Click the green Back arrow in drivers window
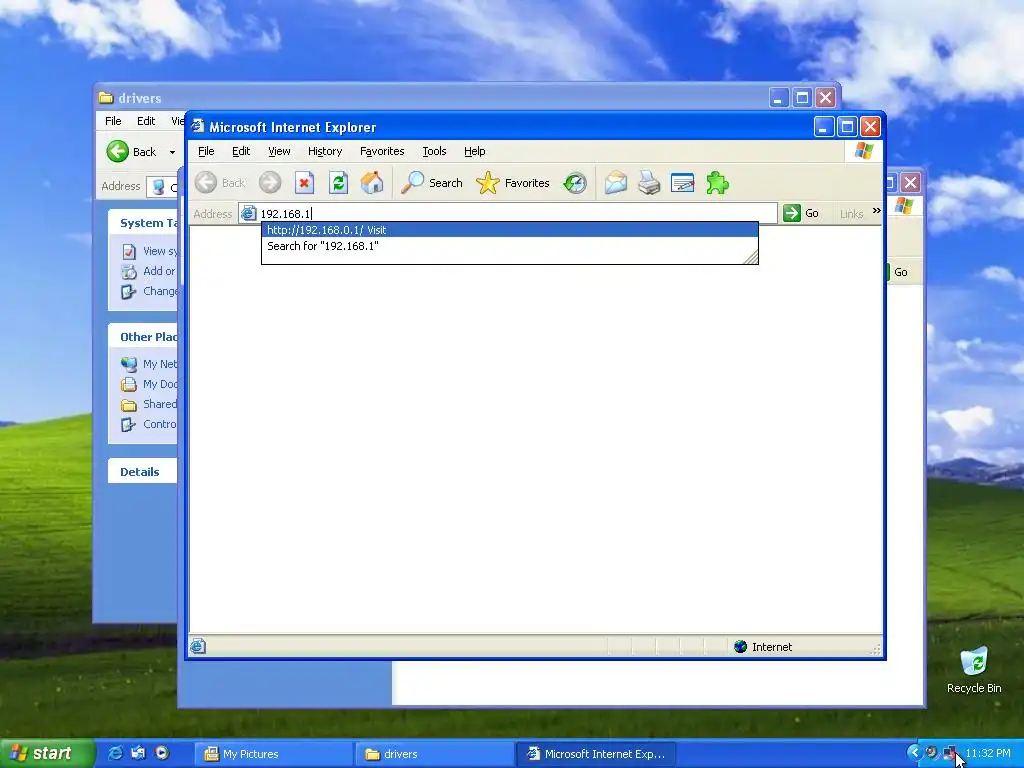 (x=118, y=152)
